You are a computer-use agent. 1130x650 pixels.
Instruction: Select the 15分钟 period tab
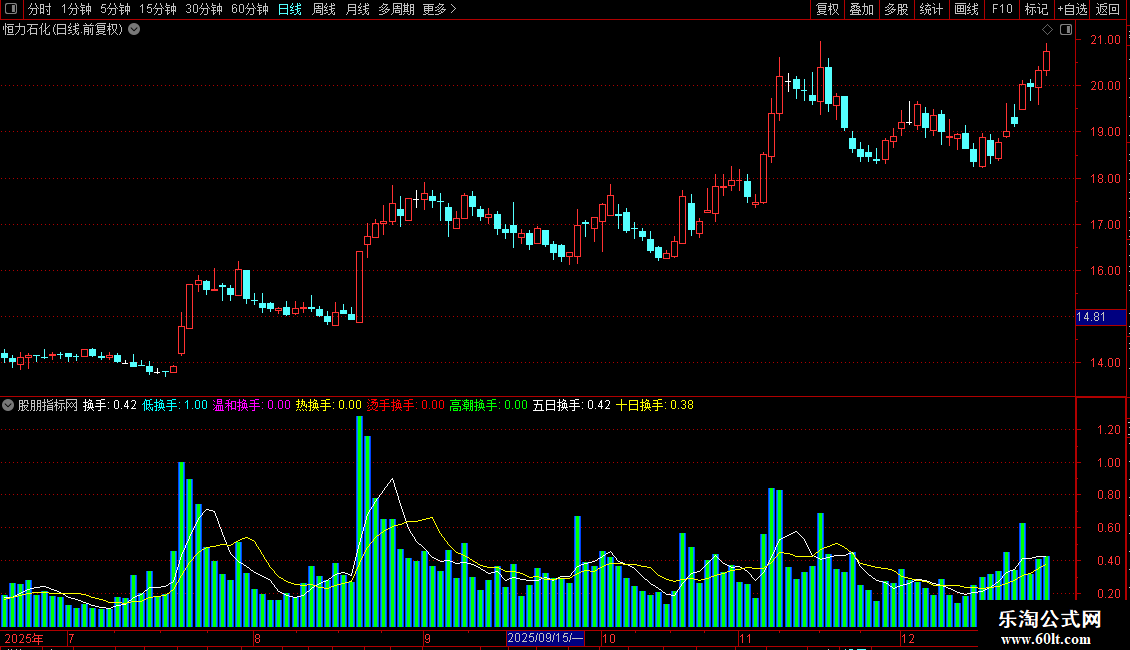158,9
